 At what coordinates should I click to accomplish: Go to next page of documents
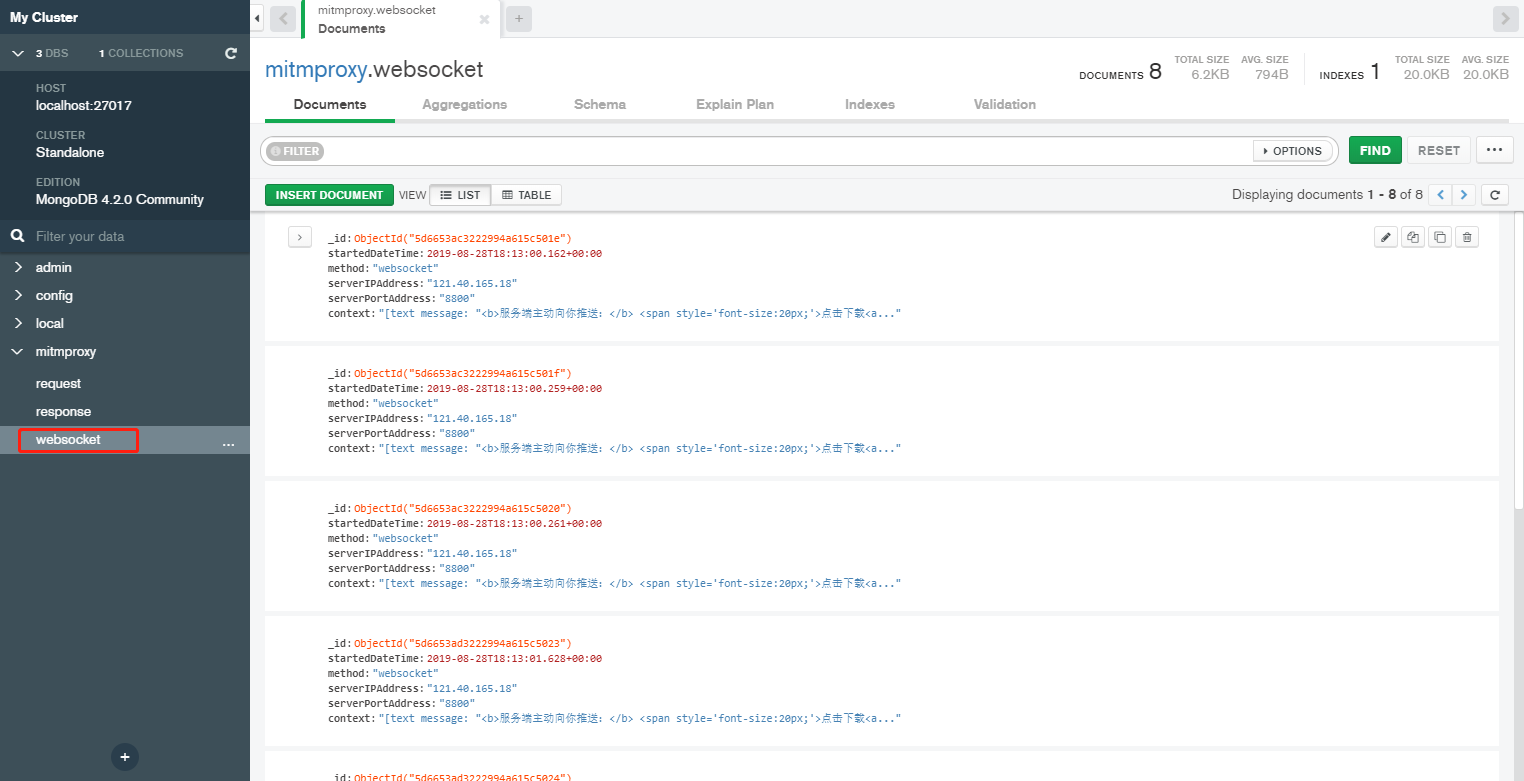pos(1464,195)
